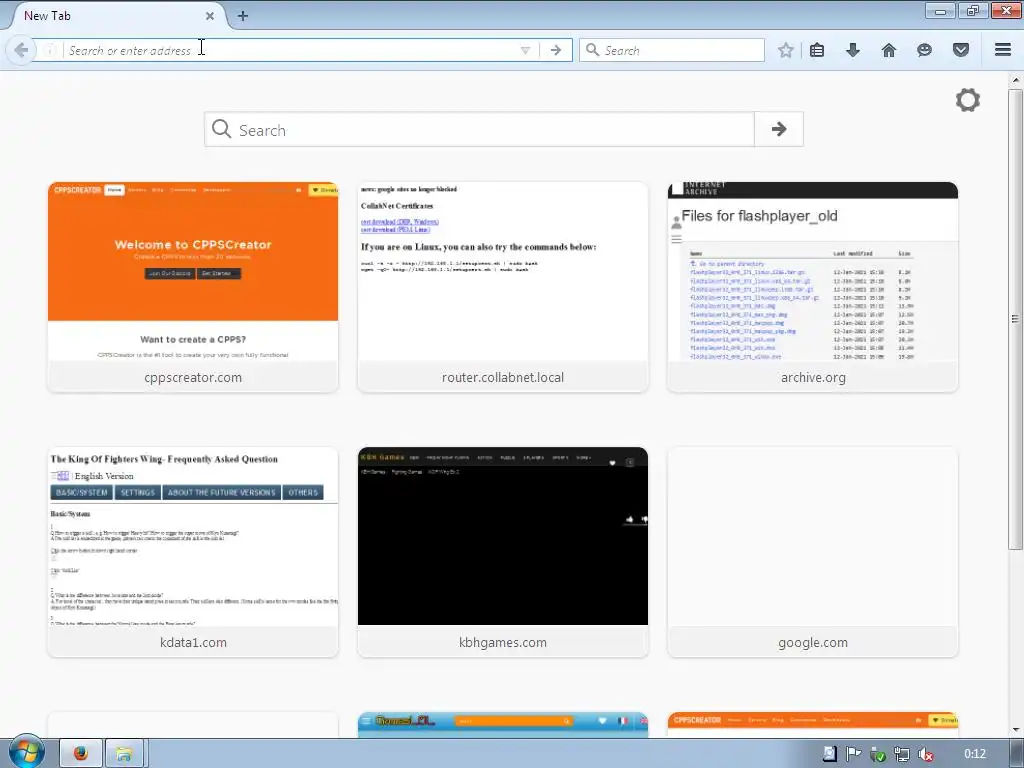The height and width of the screenshot is (768, 1024).
Task: Open the address bar history dropdown
Action: pyautogui.click(x=525, y=50)
